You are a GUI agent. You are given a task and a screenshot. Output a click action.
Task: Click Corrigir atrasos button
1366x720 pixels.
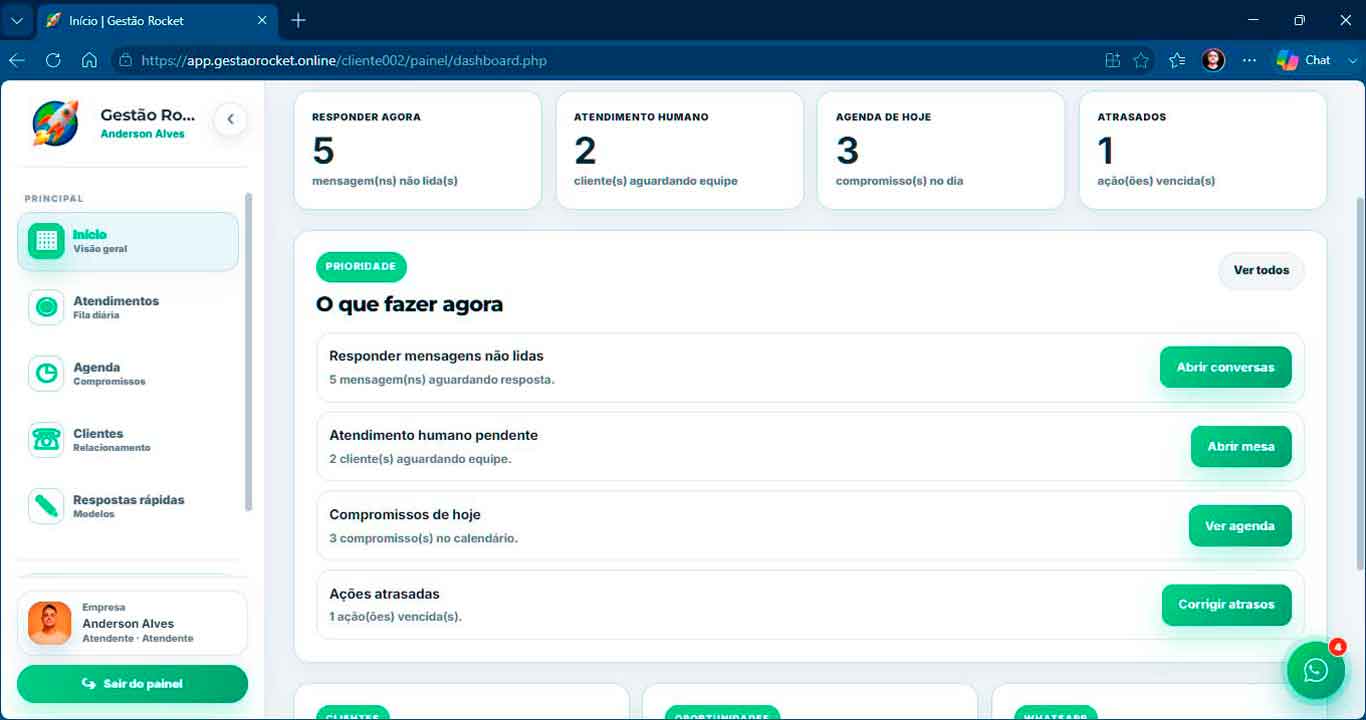coord(1226,605)
